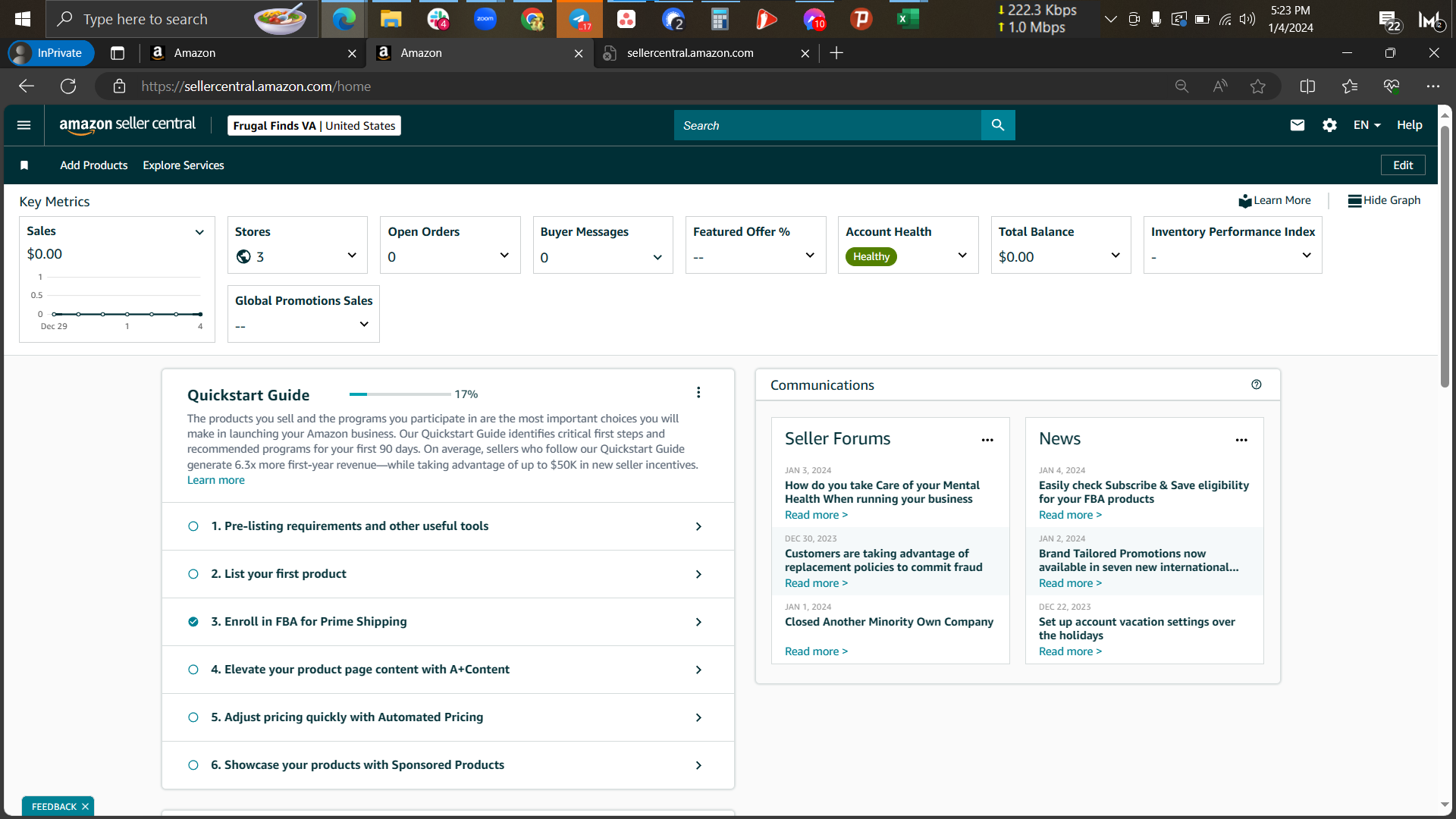The width and height of the screenshot is (1456, 819).
Task: Click the page vertical scrollbar
Action: tap(1445, 258)
